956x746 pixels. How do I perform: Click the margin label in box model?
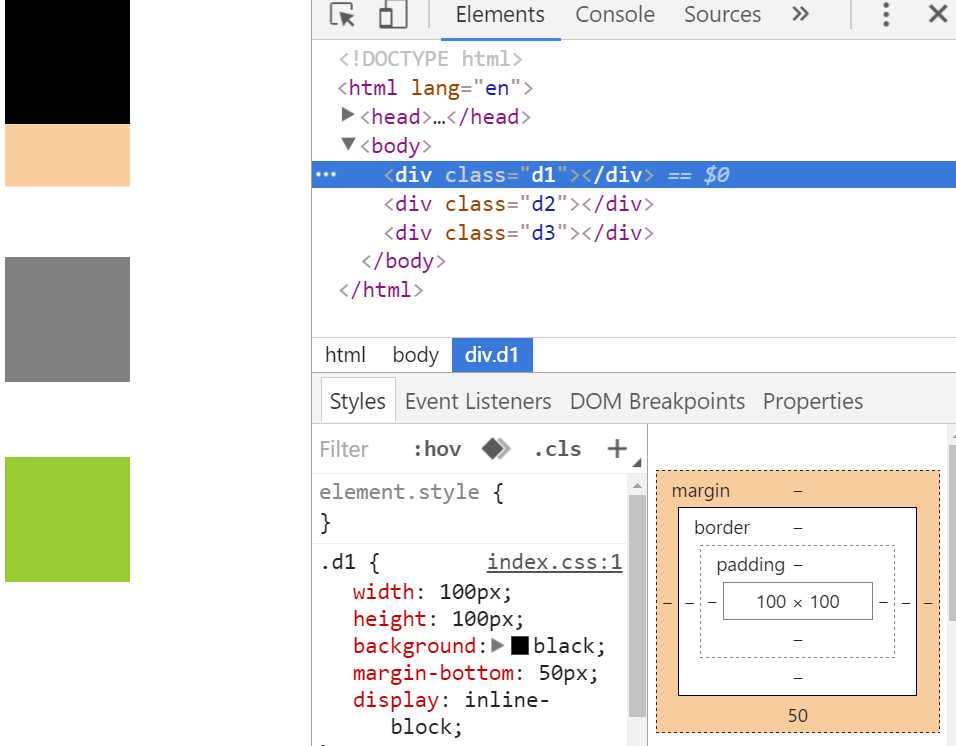tap(701, 491)
